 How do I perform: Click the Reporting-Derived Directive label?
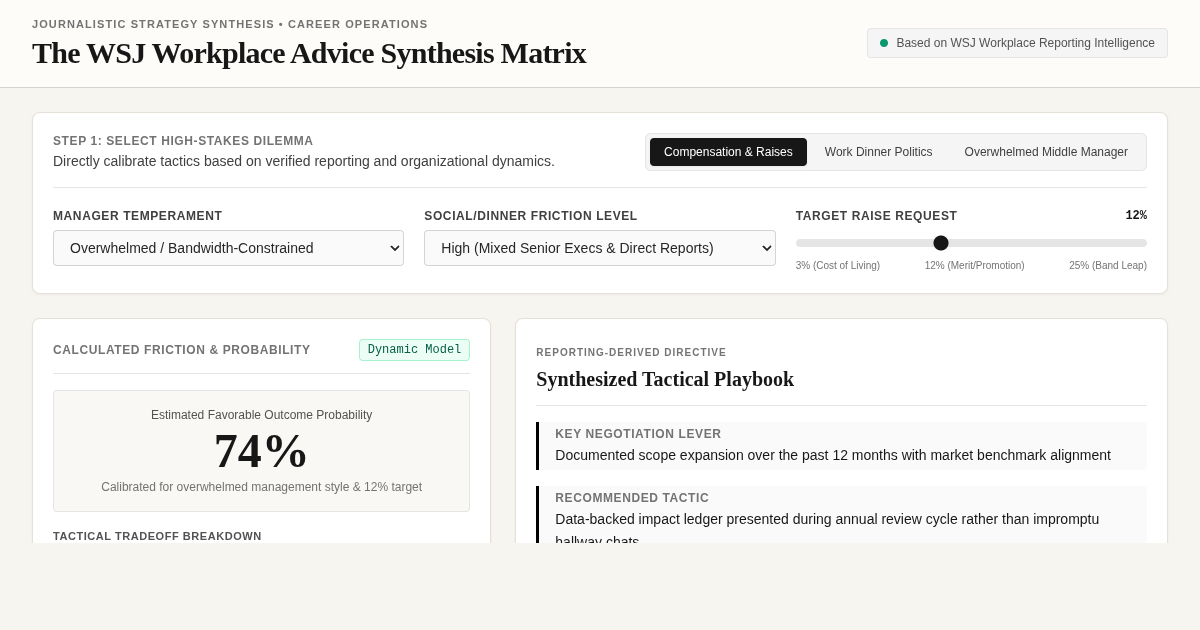(631, 353)
